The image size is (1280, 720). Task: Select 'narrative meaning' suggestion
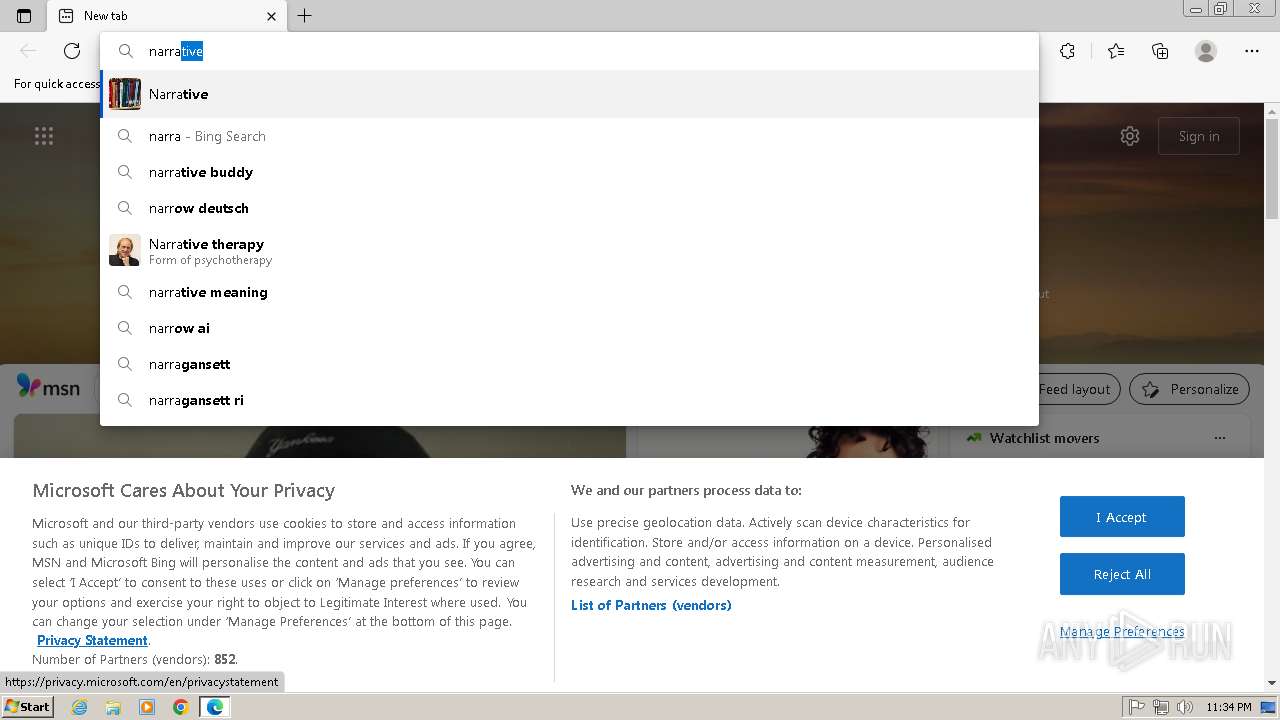[570, 292]
